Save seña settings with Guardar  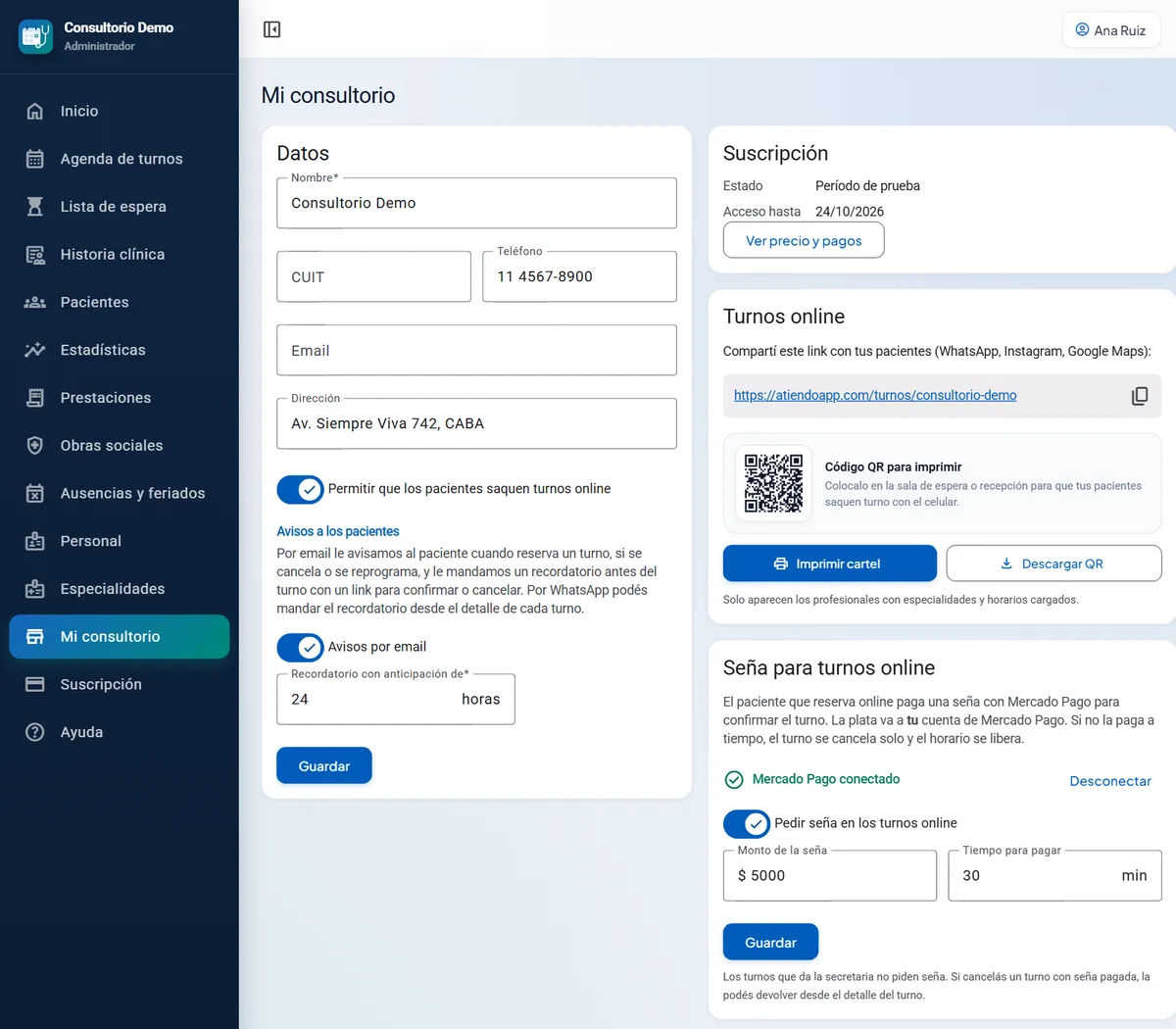point(770,943)
